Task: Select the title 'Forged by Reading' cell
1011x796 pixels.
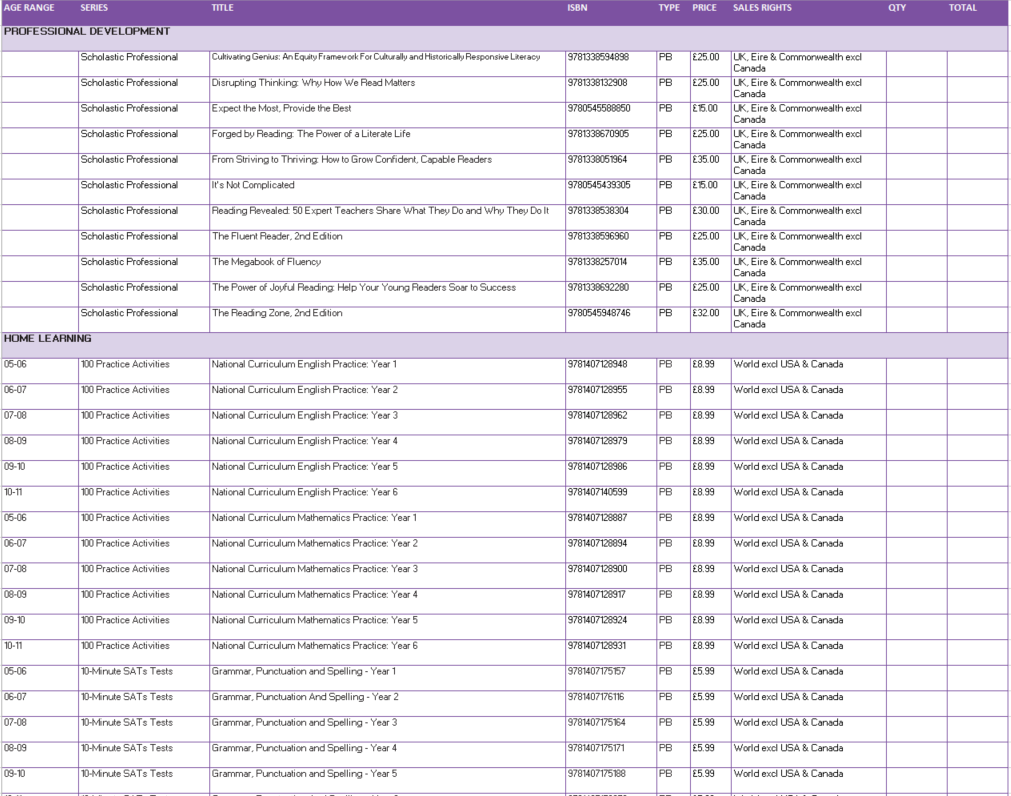Action: click(x=311, y=134)
